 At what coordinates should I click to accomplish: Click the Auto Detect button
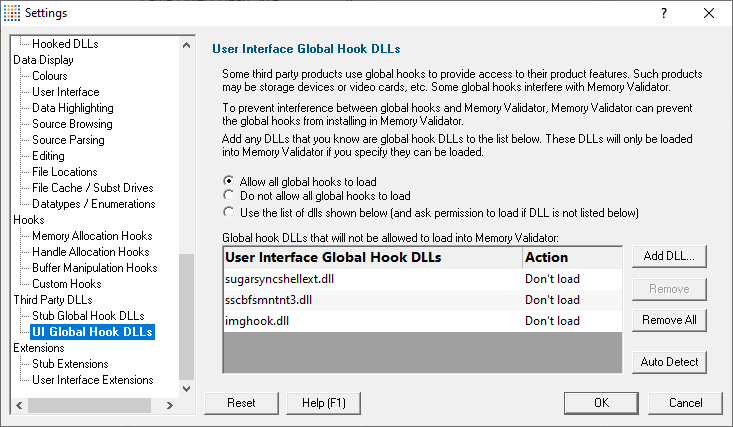(669, 362)
